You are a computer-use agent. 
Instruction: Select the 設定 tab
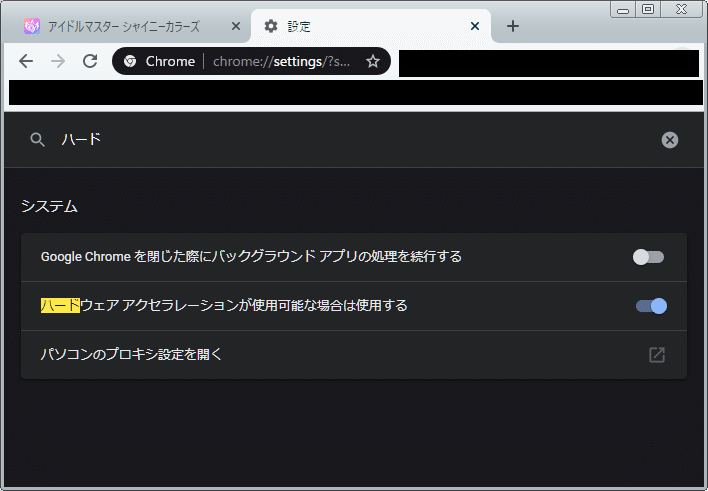click(370, 26)
